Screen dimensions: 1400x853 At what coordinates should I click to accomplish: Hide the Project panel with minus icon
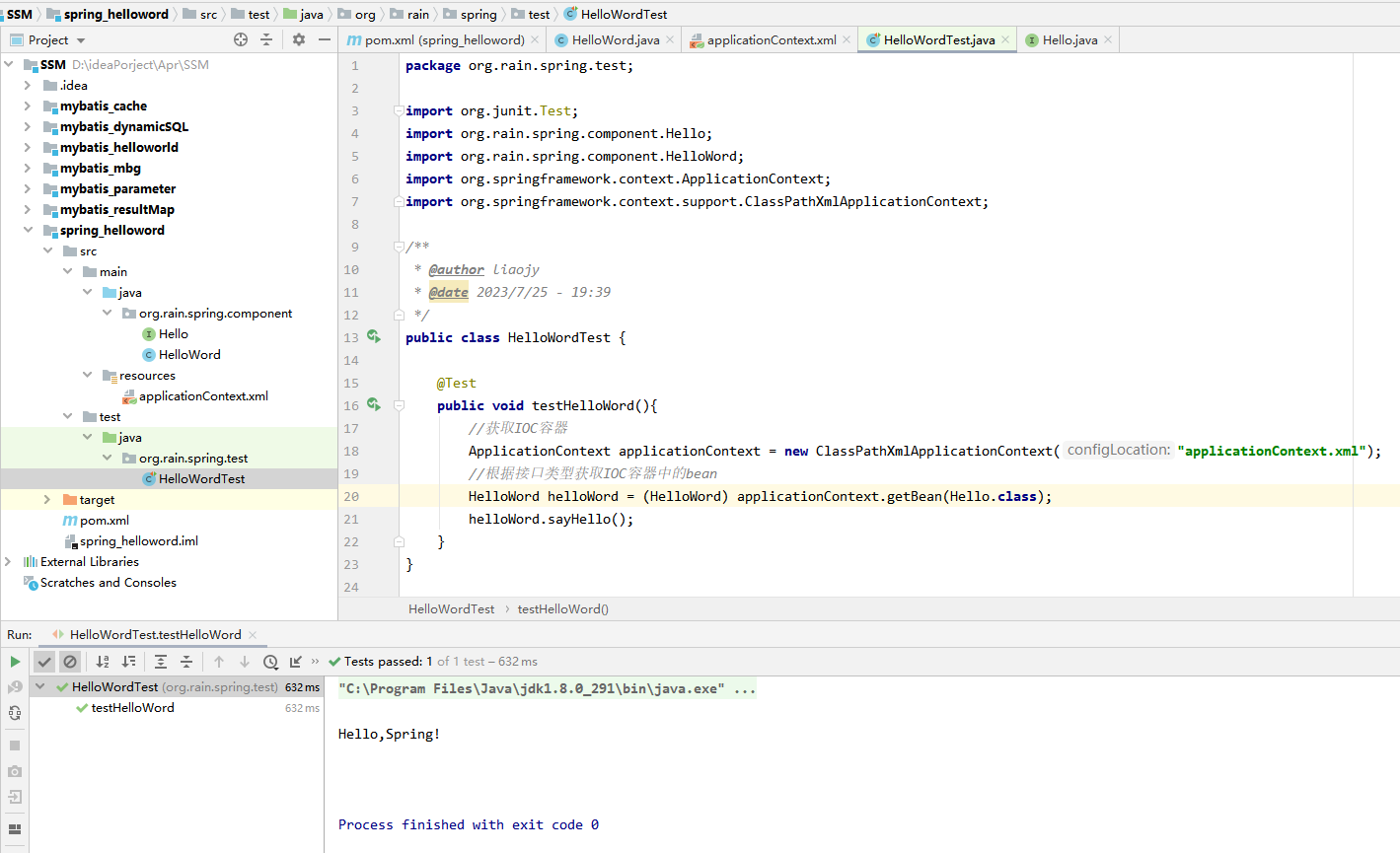tap(325, 39)
